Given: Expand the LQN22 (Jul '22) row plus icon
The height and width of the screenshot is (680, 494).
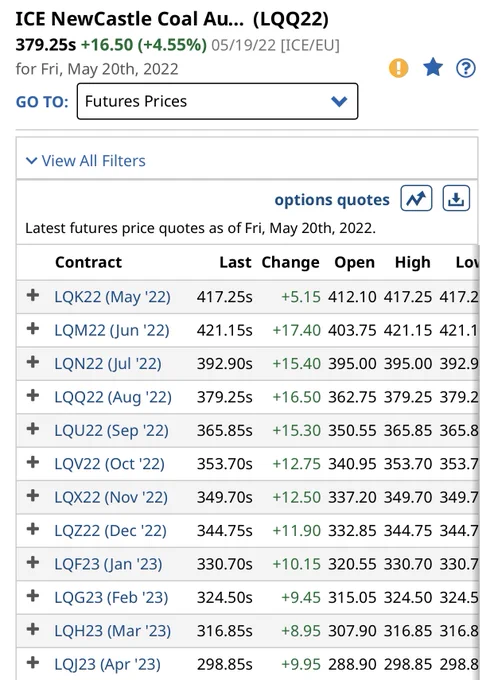Looking at the screenshot, I should coord(33,362).
